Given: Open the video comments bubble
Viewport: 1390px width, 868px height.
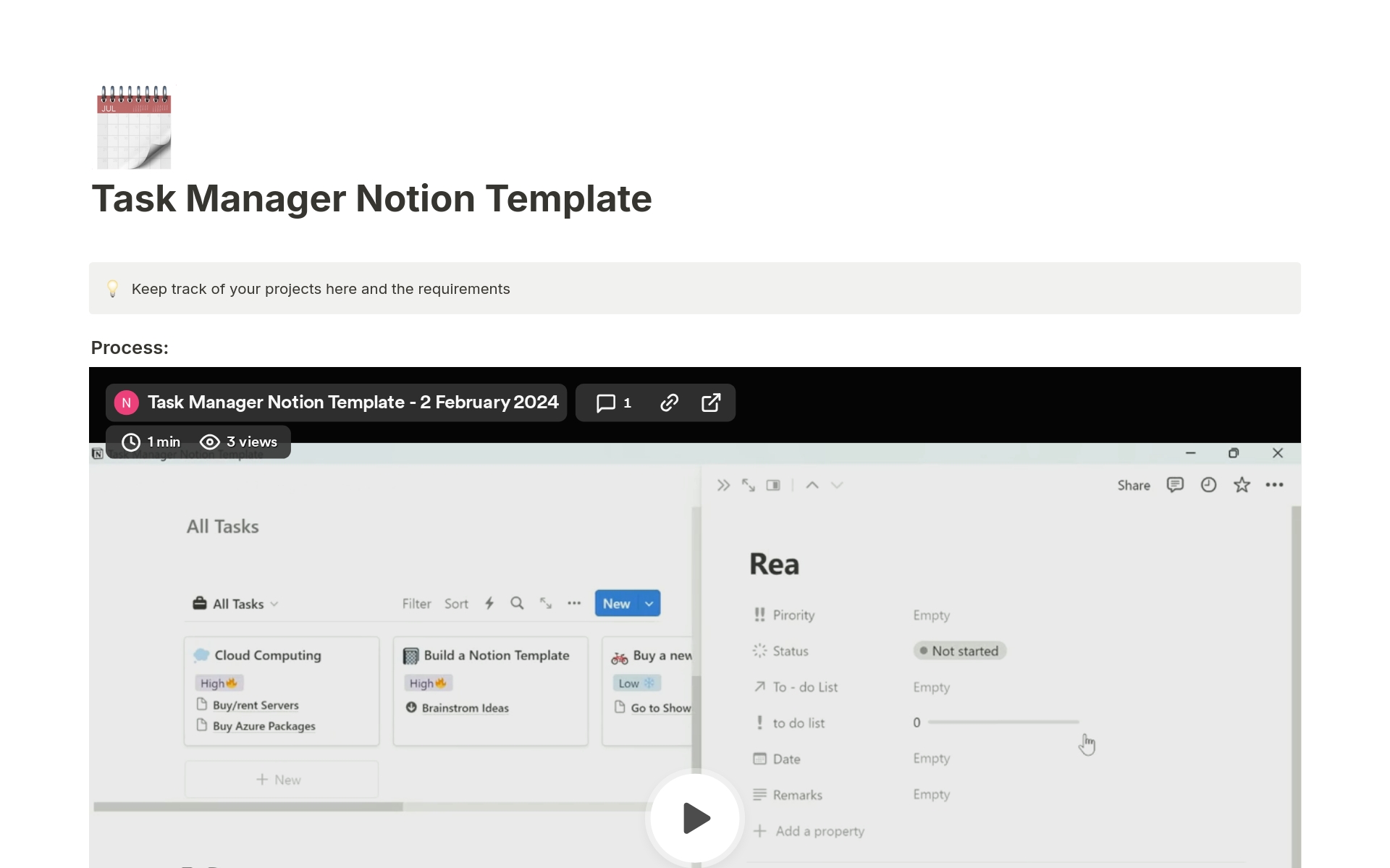Looking at the screenshot, I should pos(613,403).
